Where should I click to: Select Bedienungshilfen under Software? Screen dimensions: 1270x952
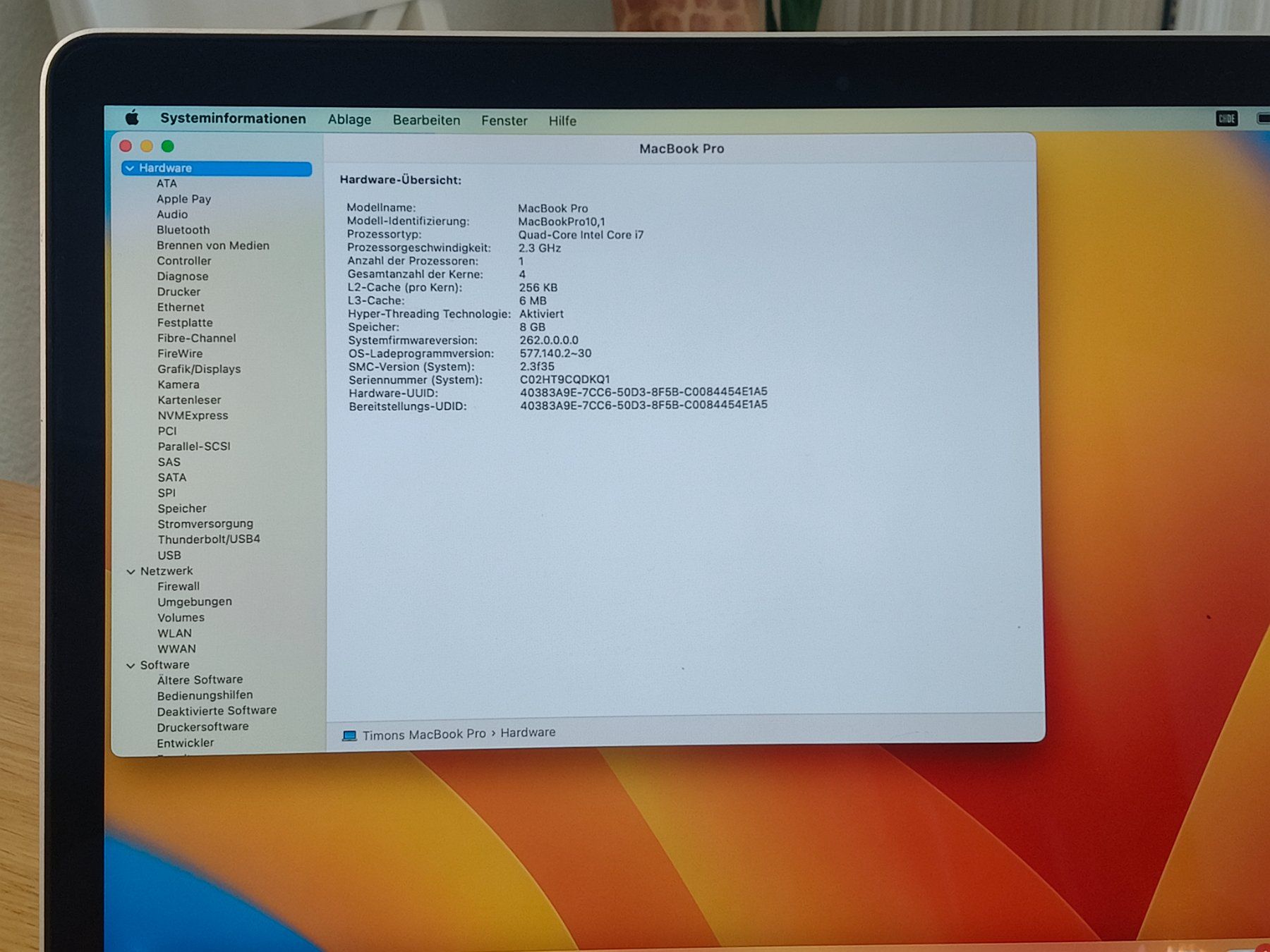[x=205, y=695]
